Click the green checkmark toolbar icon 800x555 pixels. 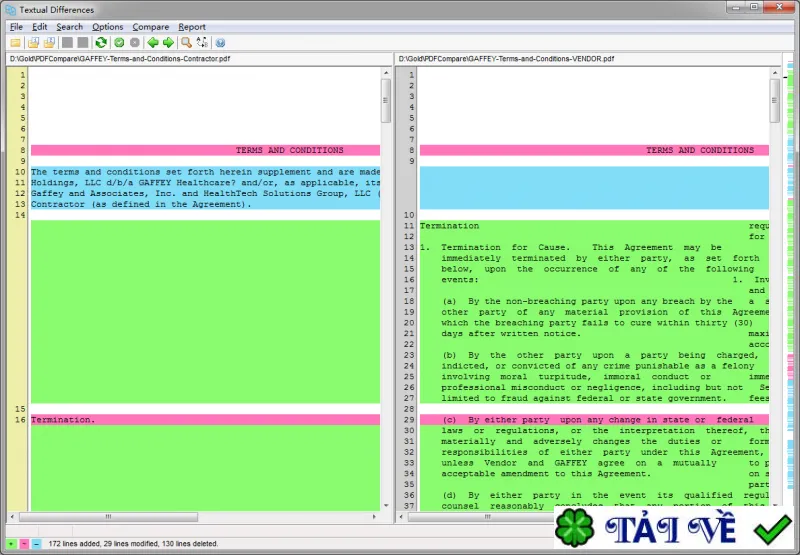pyautogui.click(x=119, y=43)
